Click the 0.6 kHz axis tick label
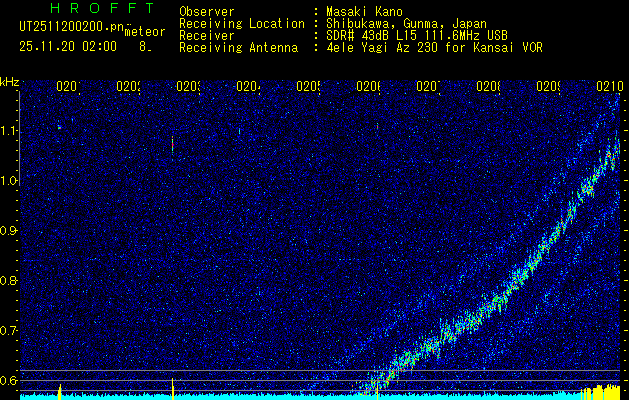Screen dimensions: 629x400 tap(10, 380)
